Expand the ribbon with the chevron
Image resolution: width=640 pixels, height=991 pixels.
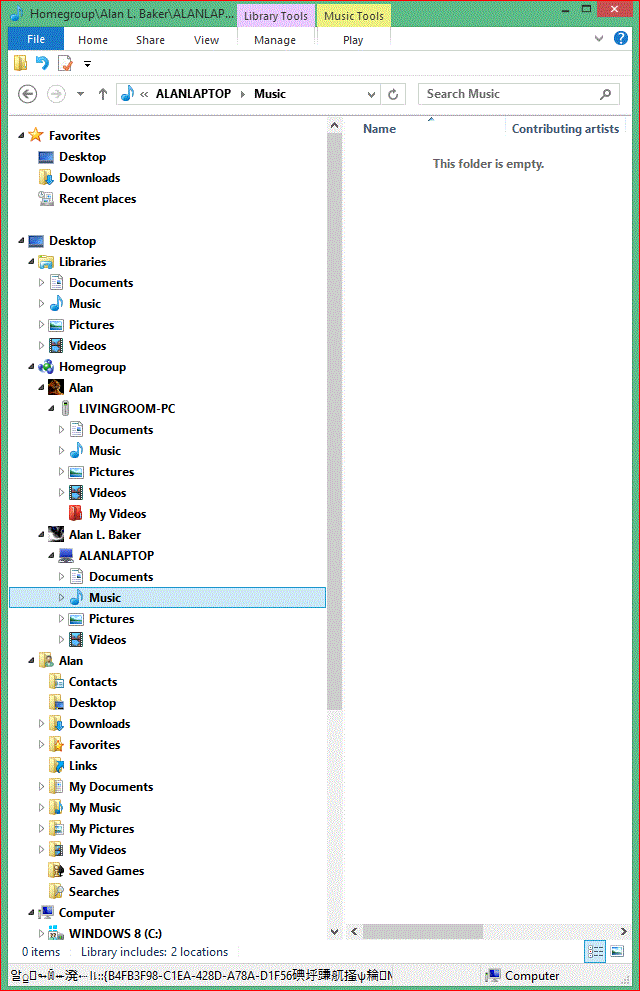(x=599, y=39)
